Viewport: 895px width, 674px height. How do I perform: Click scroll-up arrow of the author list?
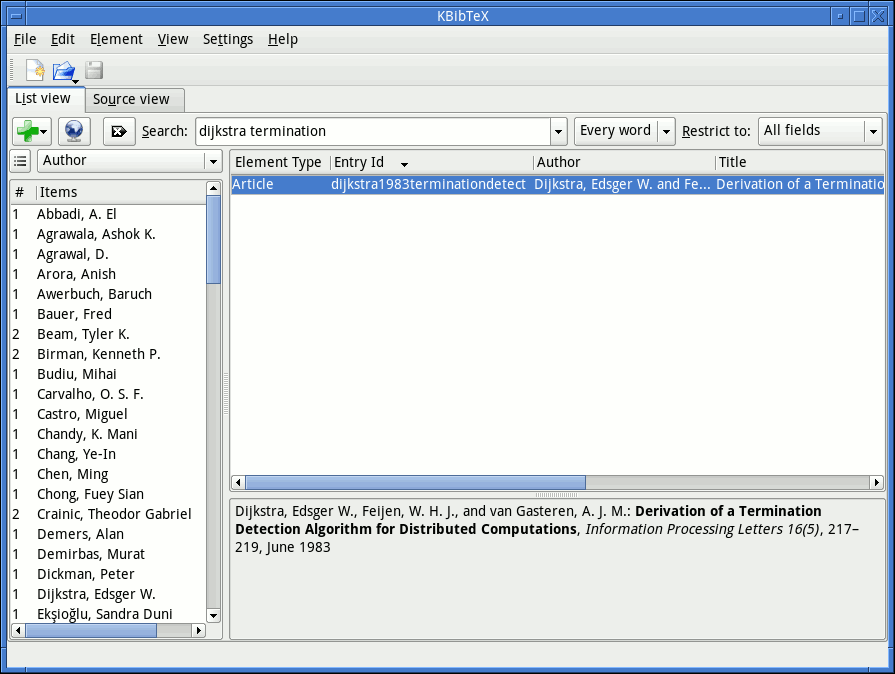coord(213,188)
